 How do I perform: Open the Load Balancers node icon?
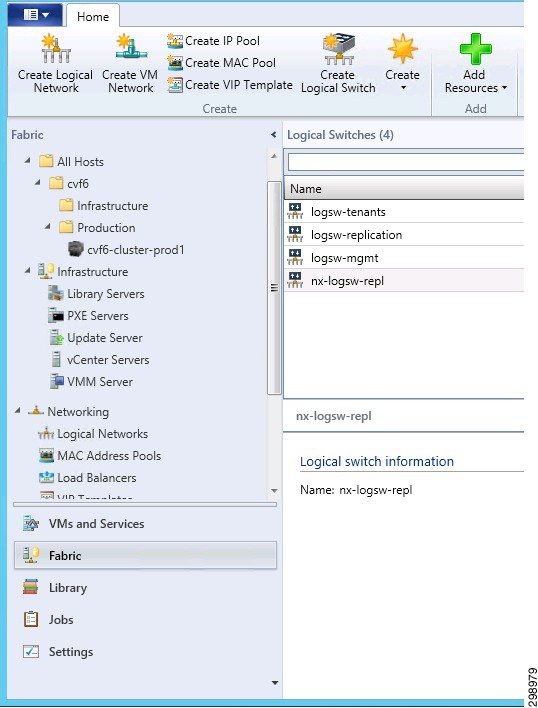coord(46,477)
